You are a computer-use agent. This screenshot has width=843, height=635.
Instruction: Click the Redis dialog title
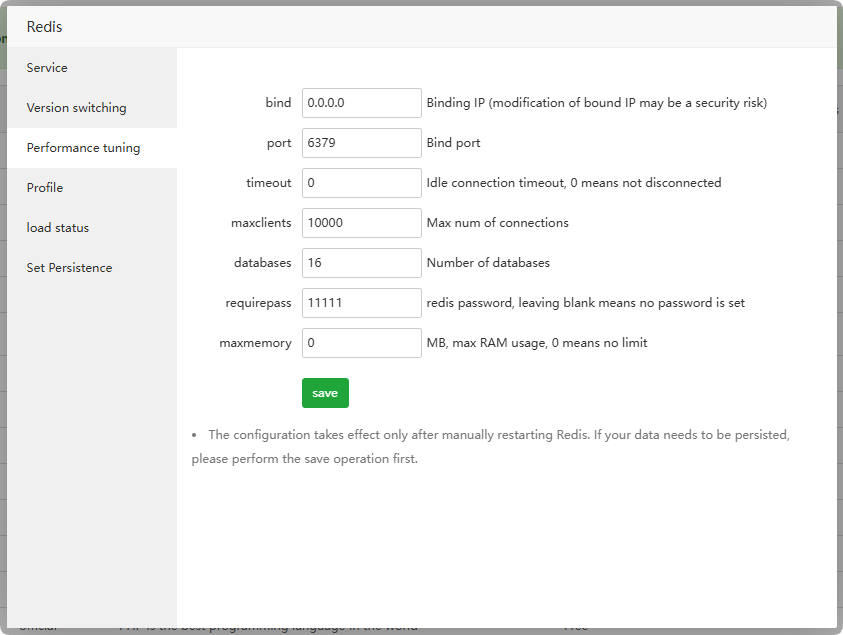tap(44, 27)
